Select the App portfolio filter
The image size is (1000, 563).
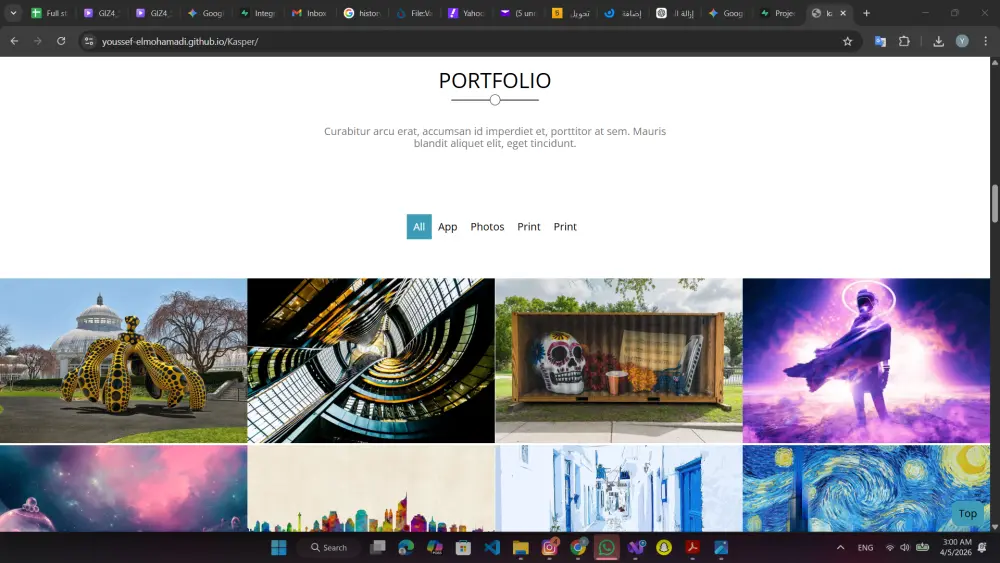[448, 226]
